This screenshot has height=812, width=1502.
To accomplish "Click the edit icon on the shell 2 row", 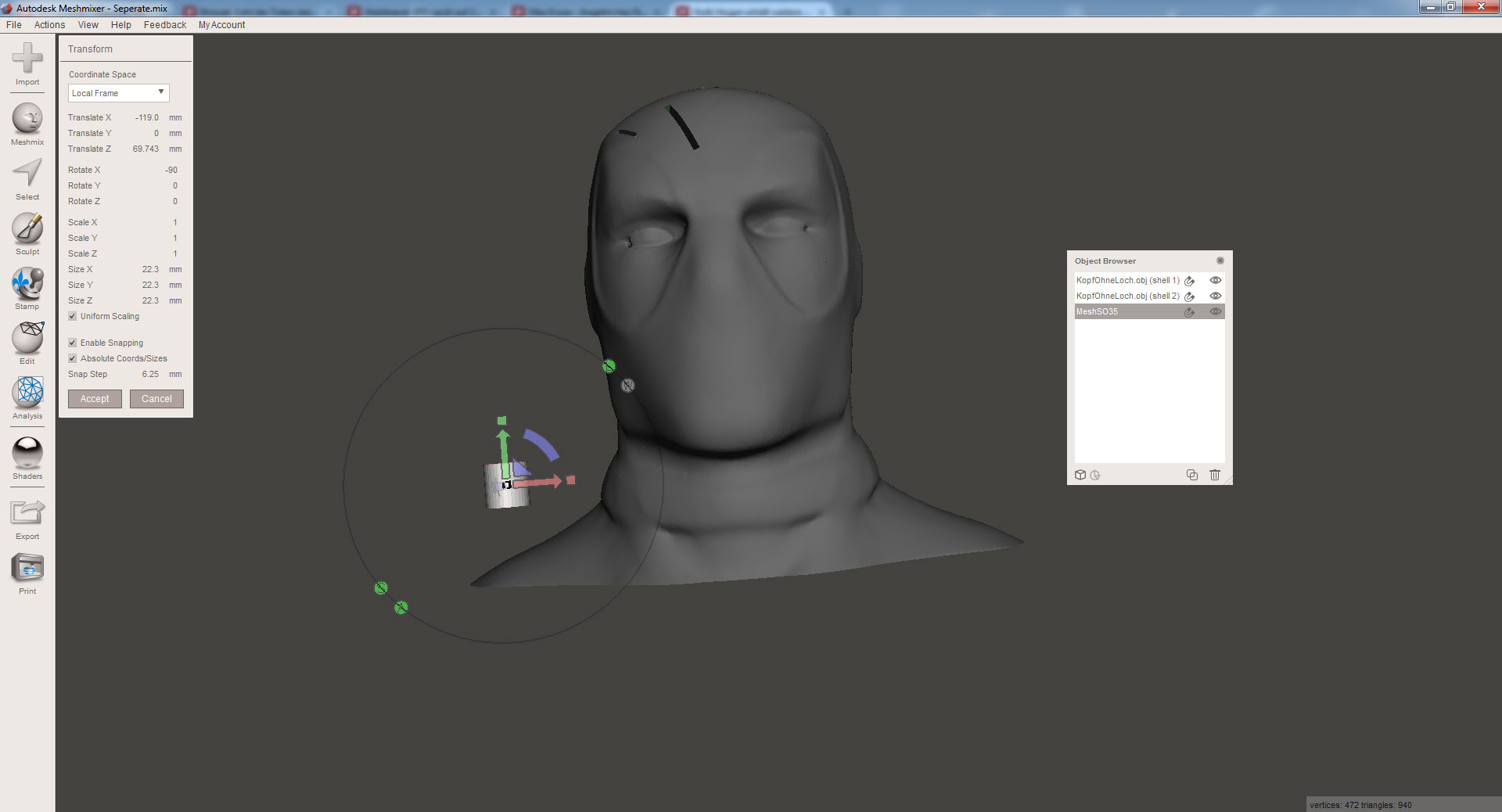I will point(1190,296).
